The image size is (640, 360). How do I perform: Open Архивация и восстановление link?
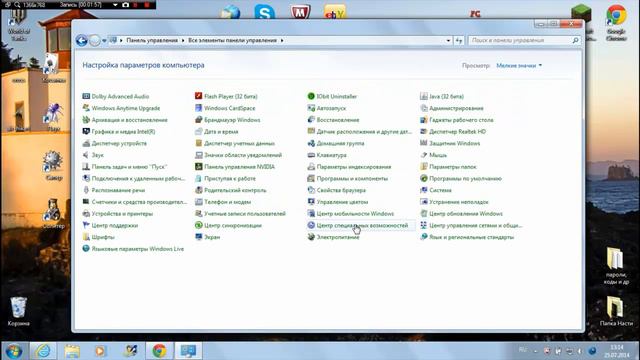point(129,120)
